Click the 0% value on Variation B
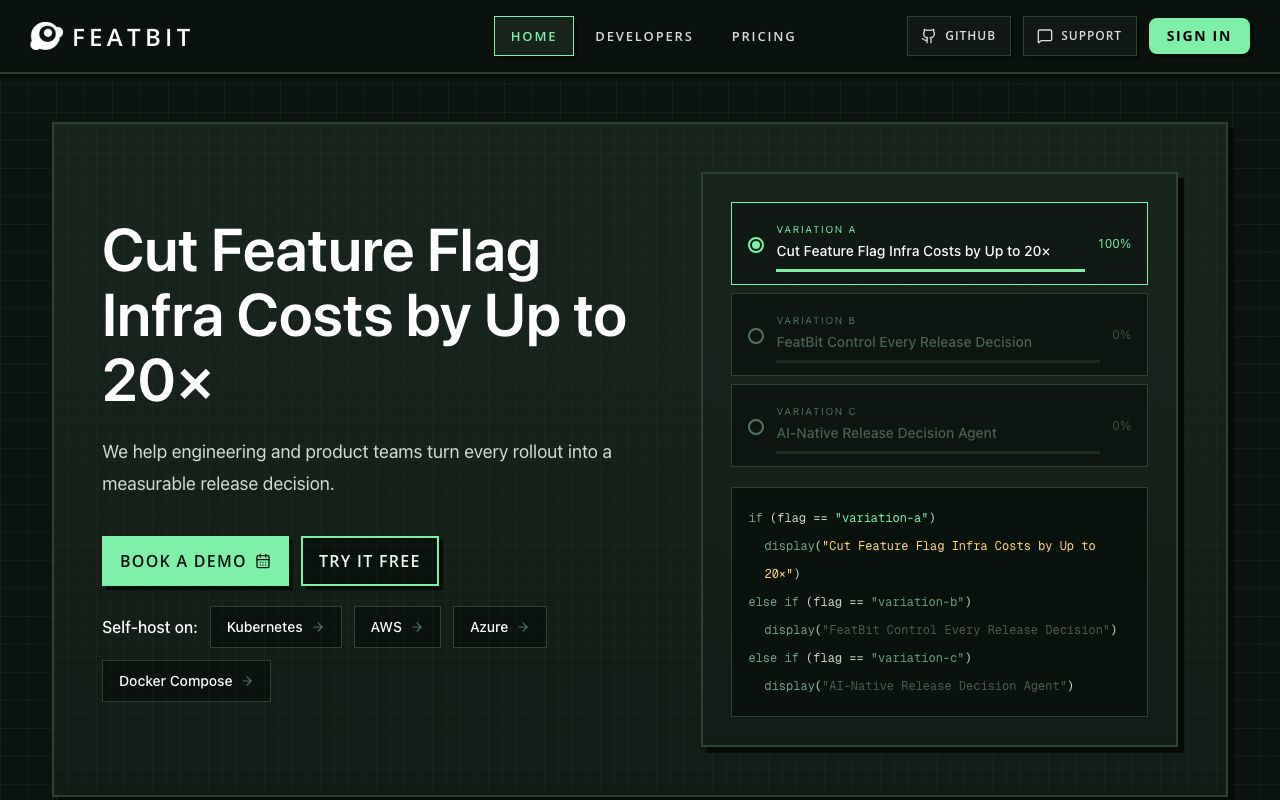 [1122, 335]
